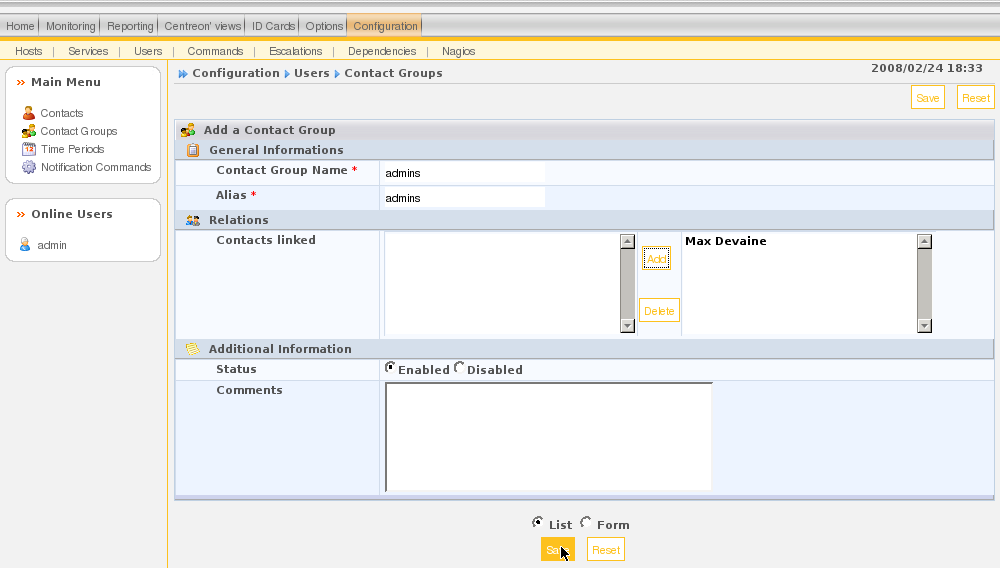The image size is (1000, 568).
Task: Open Contact Groups link in Main Menu
Action: 78,131
